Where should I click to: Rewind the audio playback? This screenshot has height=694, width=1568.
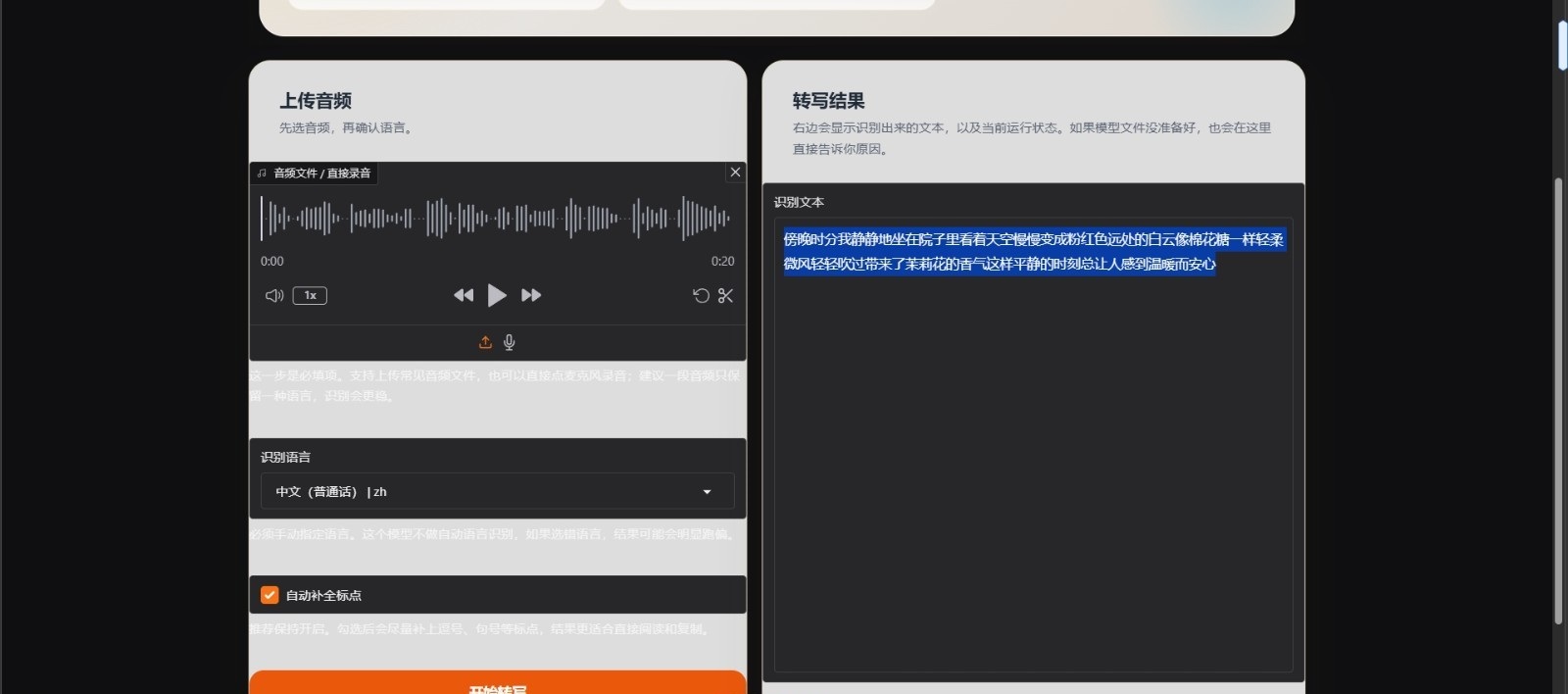(464, 295)
